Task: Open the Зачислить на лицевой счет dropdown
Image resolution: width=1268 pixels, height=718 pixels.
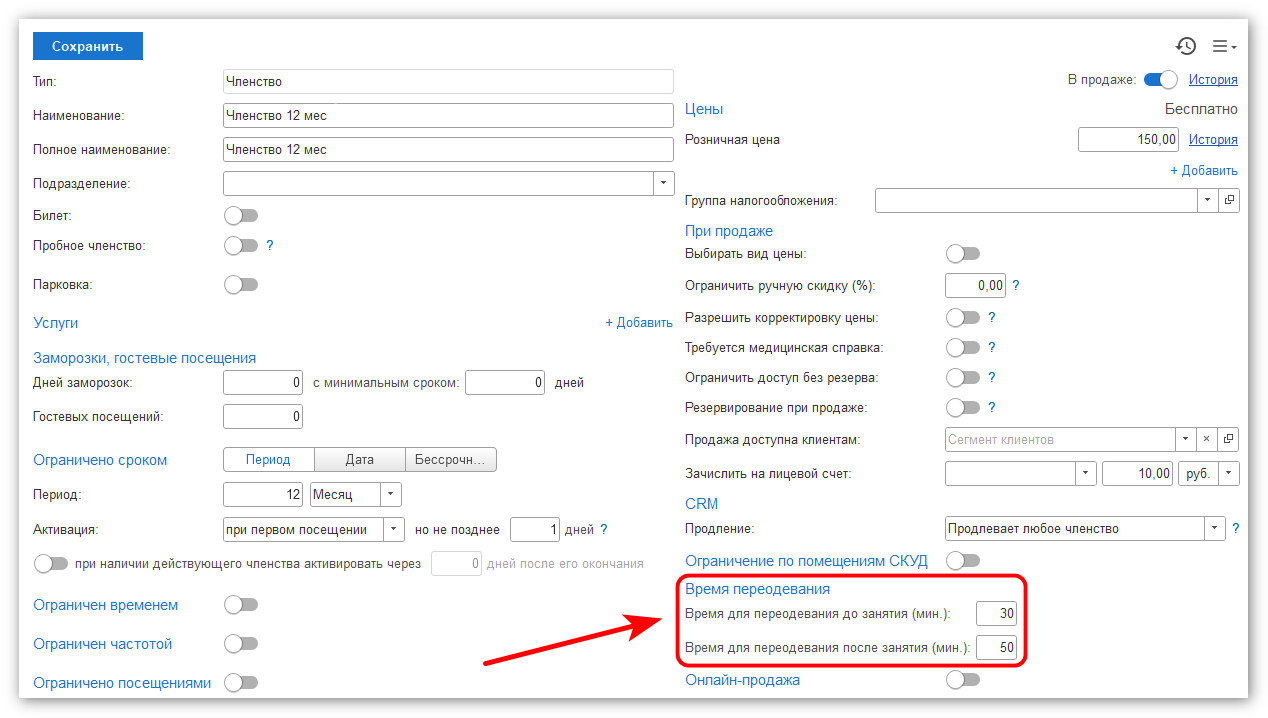Action: [x=1086, y=474]
